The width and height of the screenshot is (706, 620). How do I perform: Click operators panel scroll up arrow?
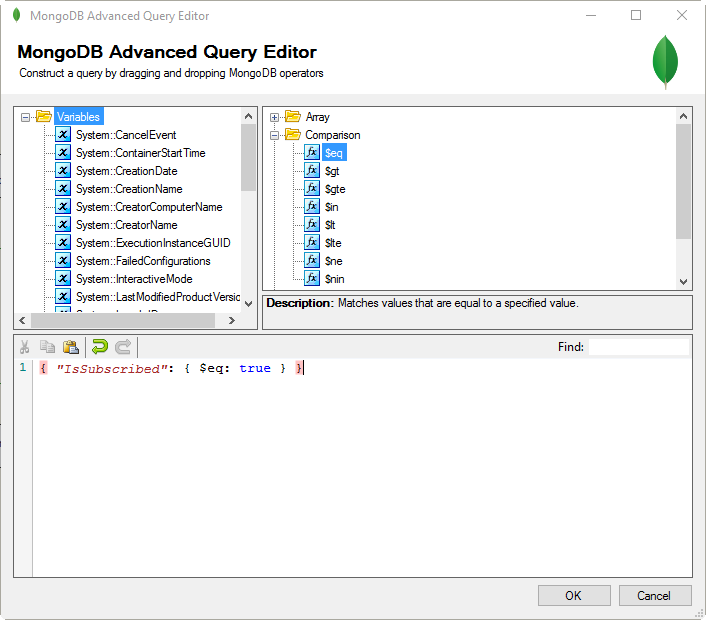point(683,116)
